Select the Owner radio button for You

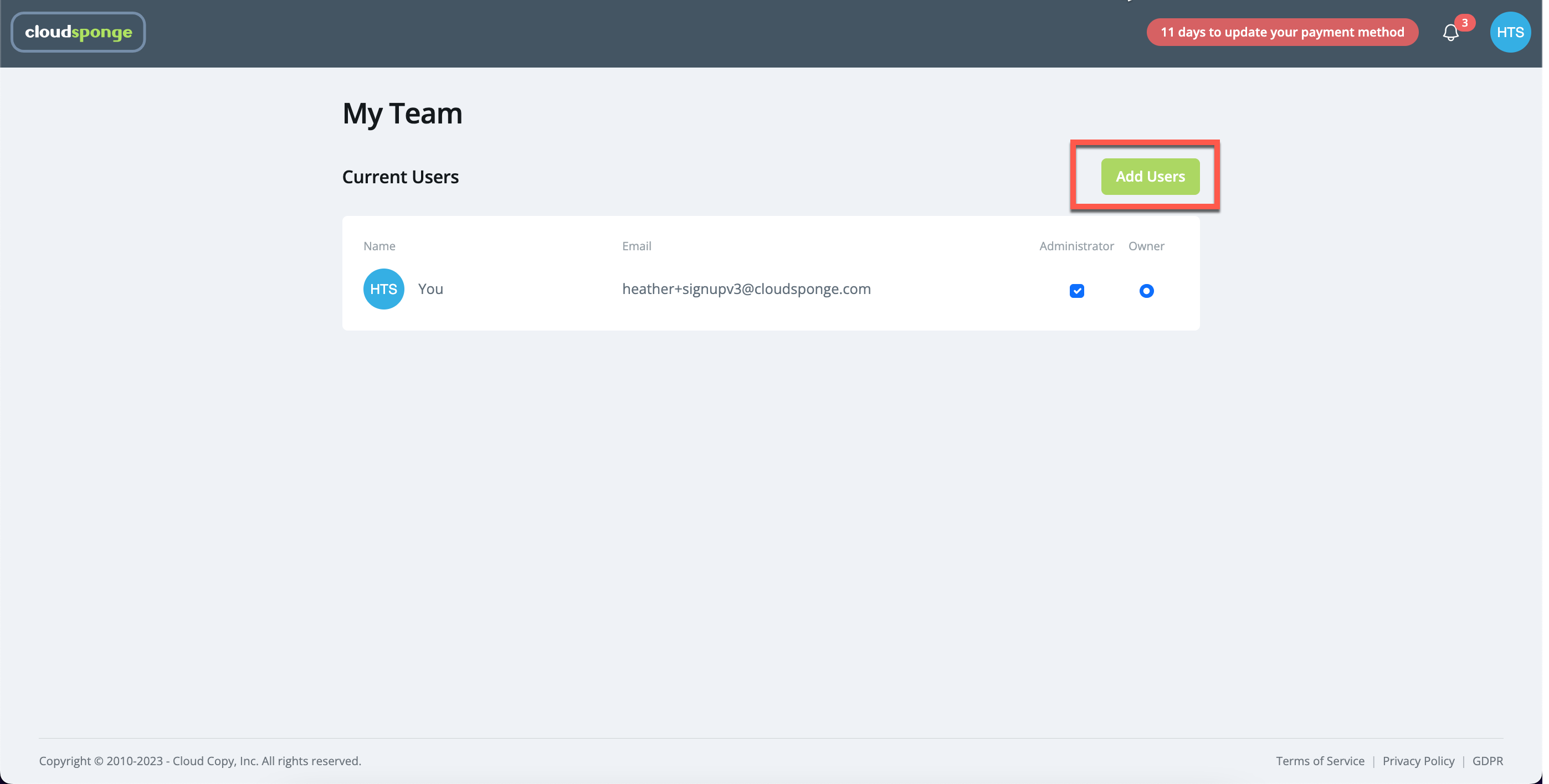pyautogui.click(x=1146, y=291)
